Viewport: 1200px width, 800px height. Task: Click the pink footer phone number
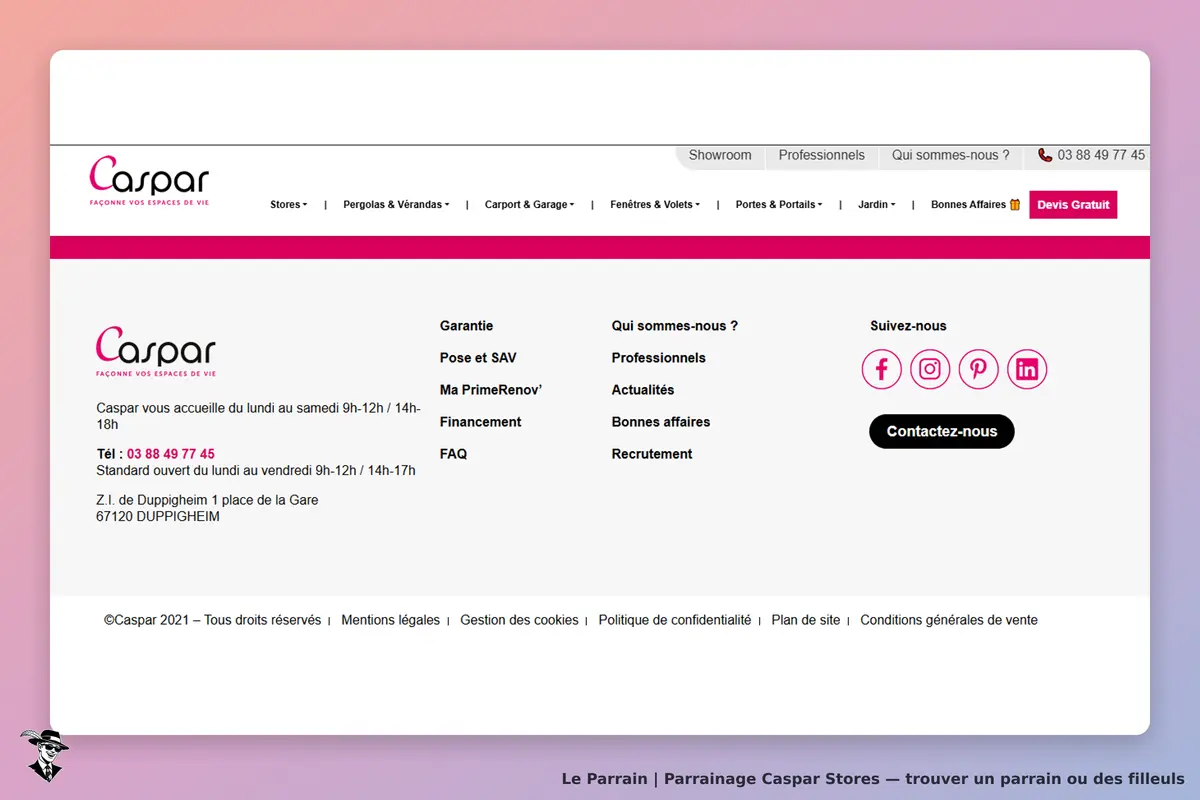tap(171, 454)
